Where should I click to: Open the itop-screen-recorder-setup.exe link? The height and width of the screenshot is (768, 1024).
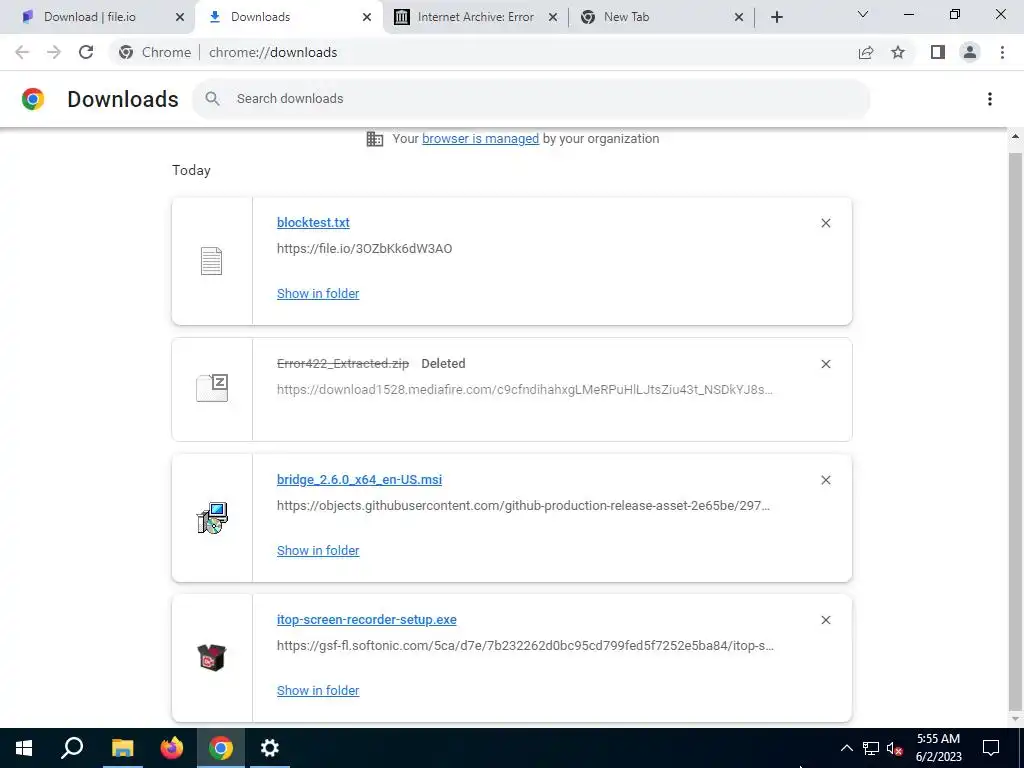point(366,620)
